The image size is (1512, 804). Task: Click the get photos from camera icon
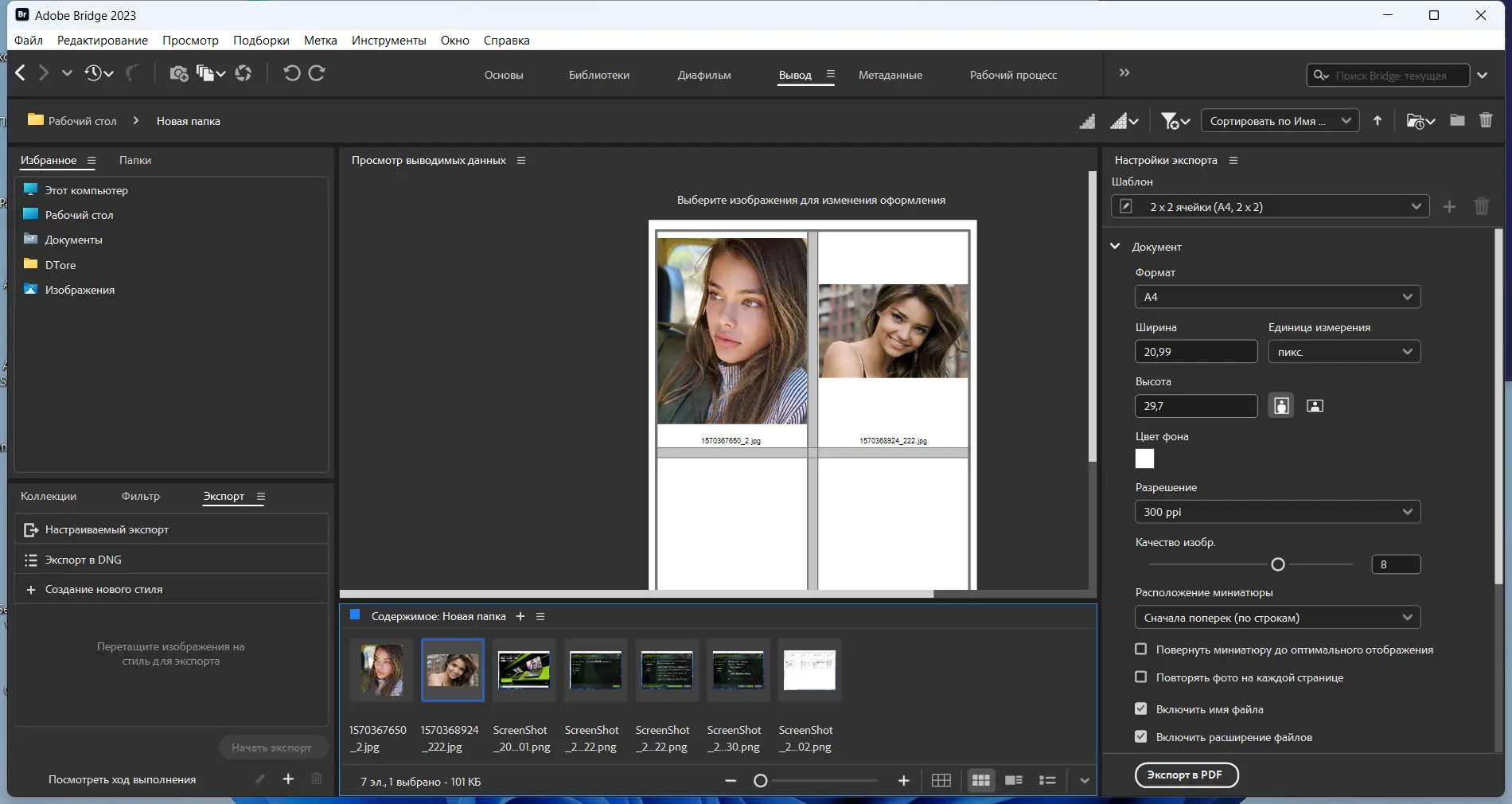pyautogui.click(x=178, y=73)
